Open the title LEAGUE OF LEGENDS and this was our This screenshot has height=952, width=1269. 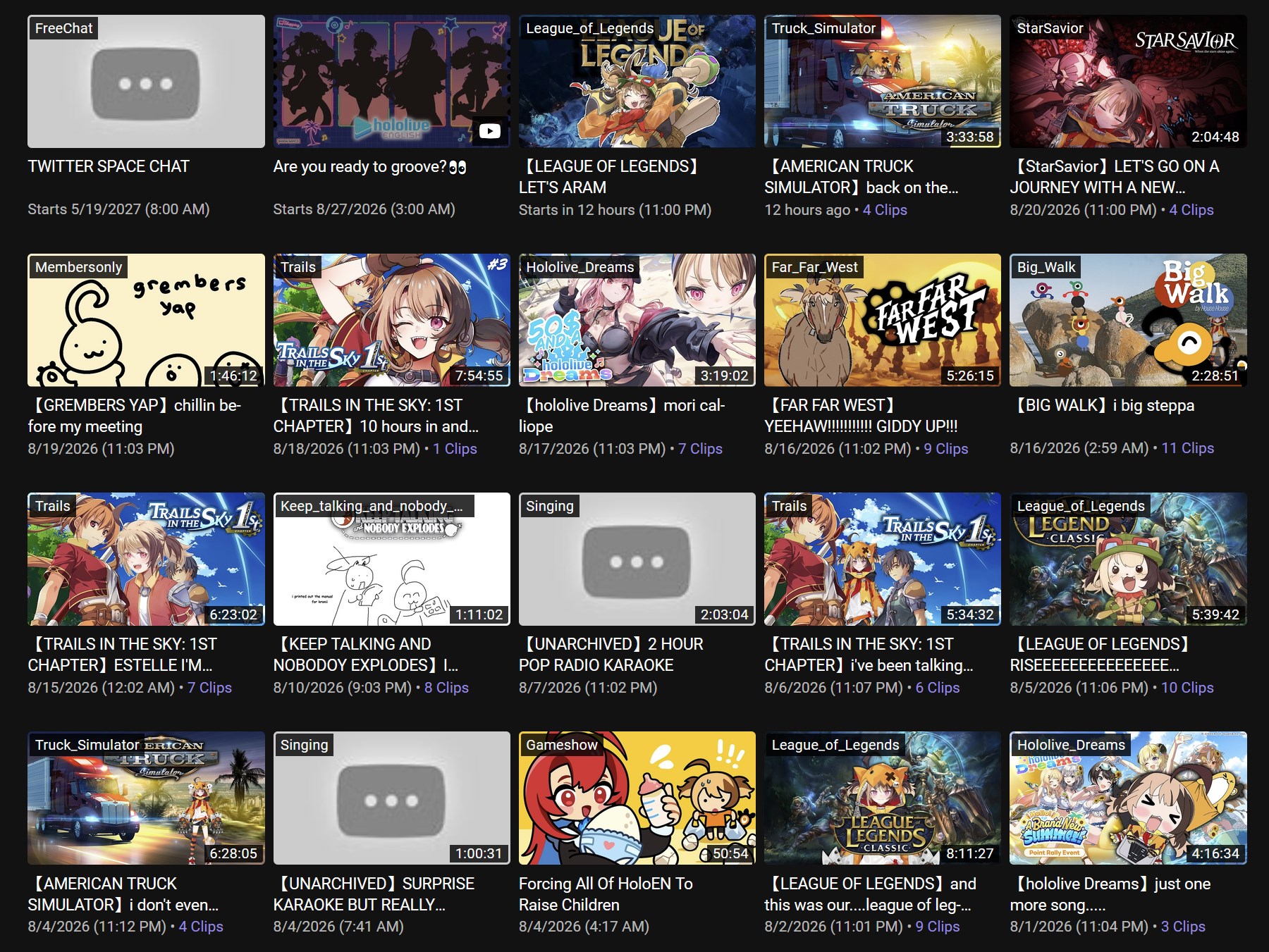click(x=871, y=894)
